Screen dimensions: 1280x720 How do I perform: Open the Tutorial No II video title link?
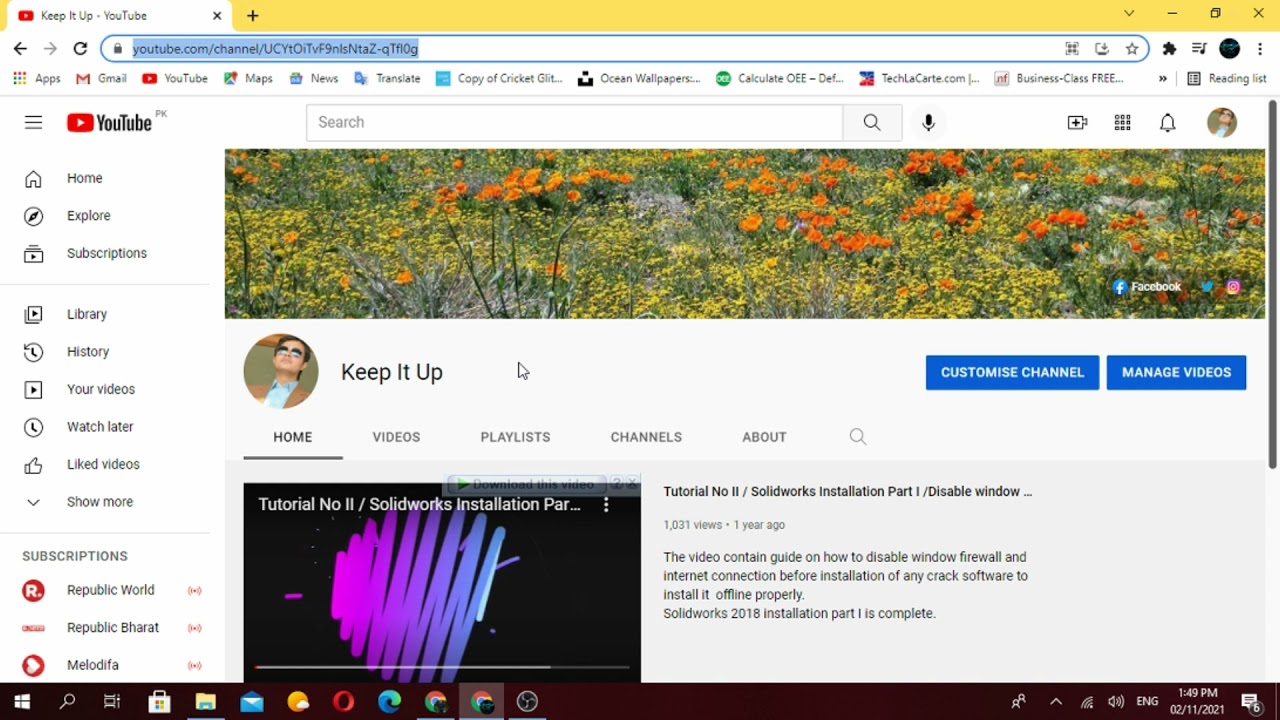847,491
